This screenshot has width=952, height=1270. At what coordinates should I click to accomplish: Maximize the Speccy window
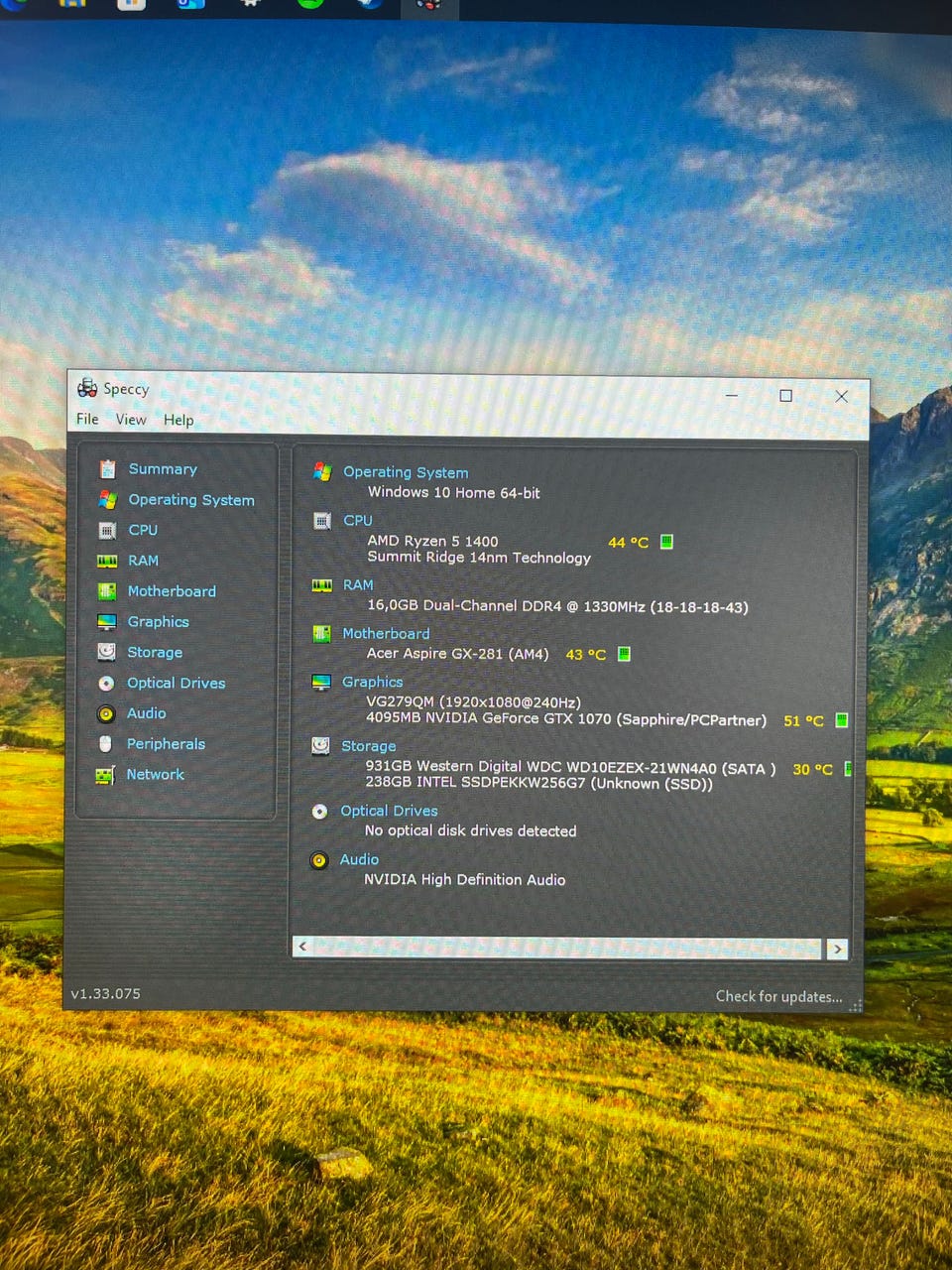(785, 395)
